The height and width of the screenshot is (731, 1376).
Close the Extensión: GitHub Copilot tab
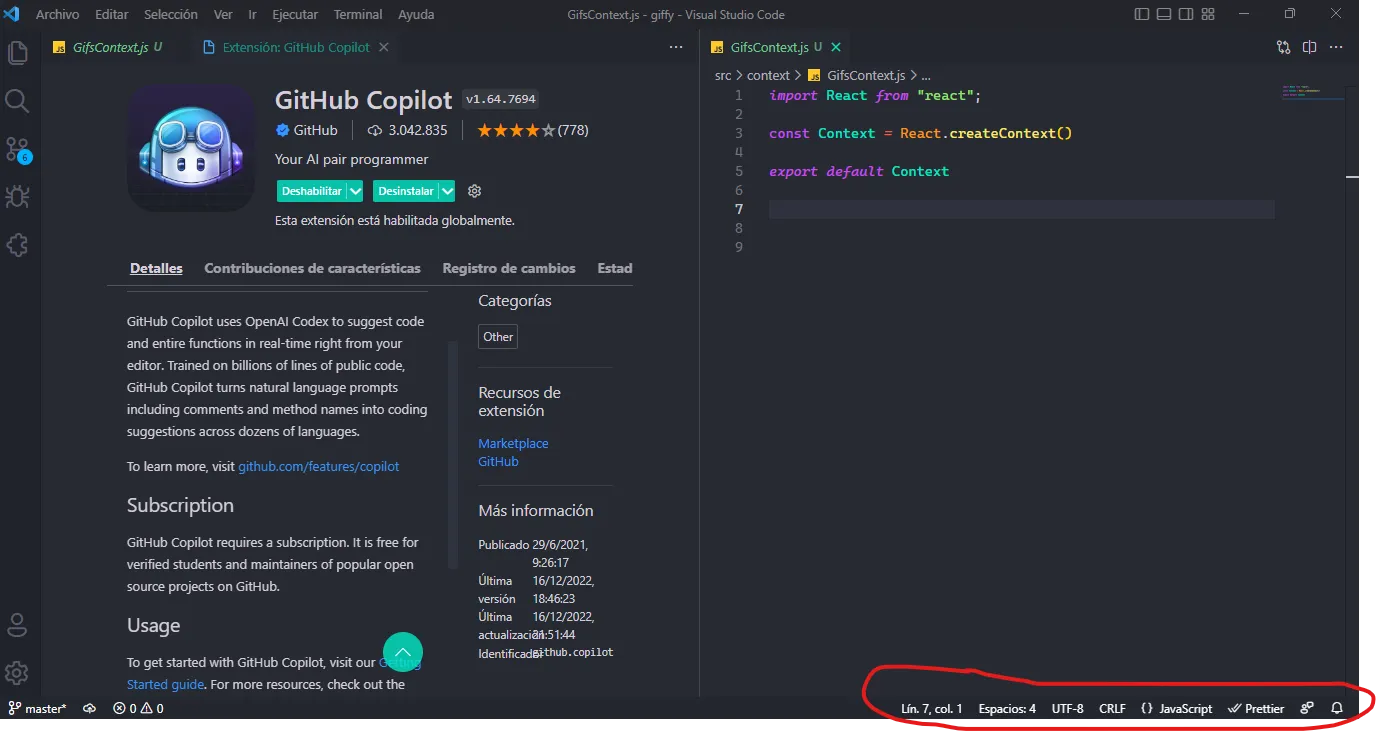(384, 47)
